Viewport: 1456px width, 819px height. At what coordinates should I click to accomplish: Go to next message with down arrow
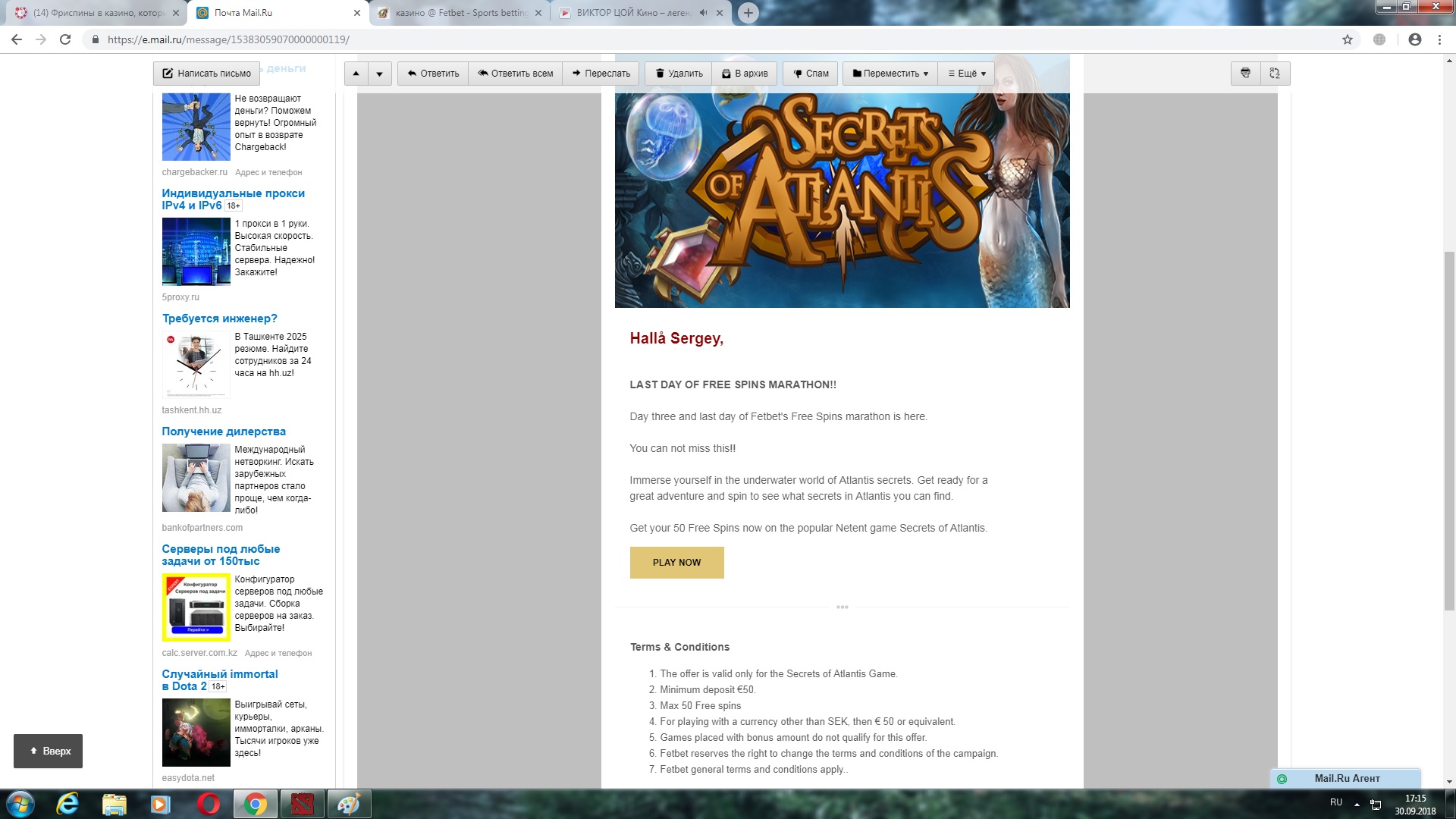tap(379, 74)
